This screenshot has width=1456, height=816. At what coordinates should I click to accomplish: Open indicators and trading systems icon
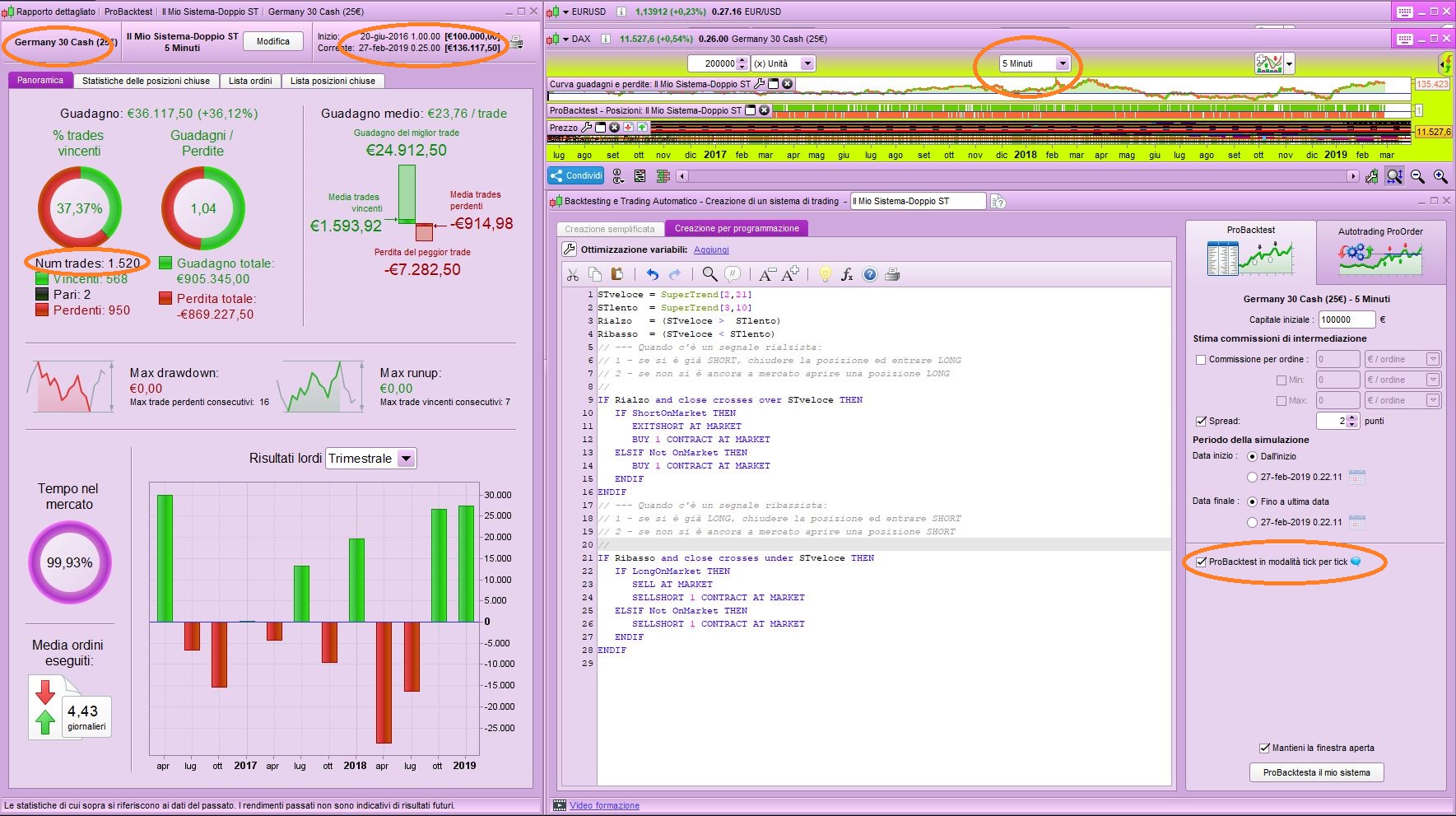(x=1268, y=63)
